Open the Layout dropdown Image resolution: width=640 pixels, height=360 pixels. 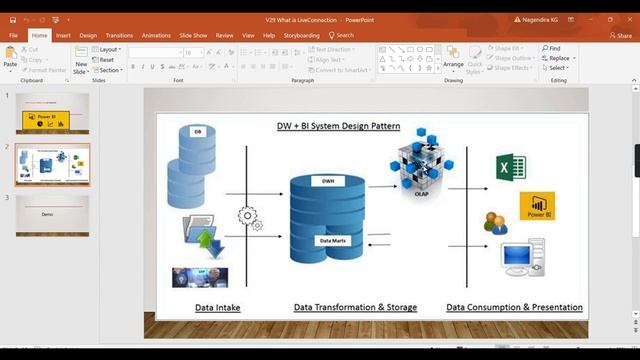107,49
